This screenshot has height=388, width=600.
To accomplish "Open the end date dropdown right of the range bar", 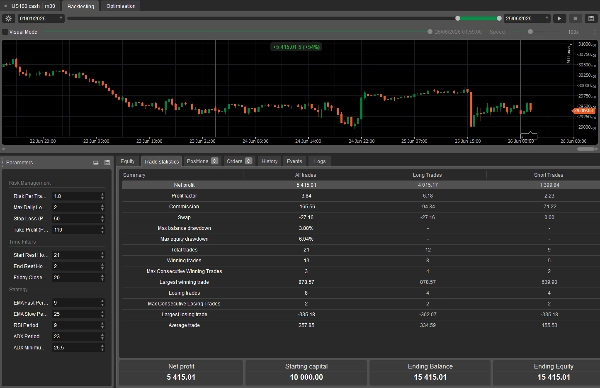I will (527, 18).
